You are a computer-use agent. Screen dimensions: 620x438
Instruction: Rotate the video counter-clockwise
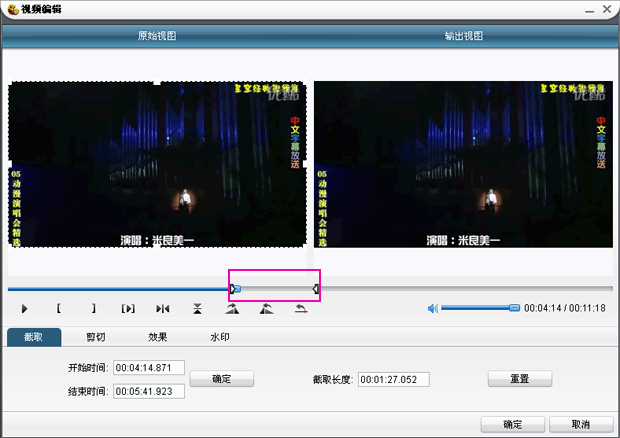pos(267,309)
